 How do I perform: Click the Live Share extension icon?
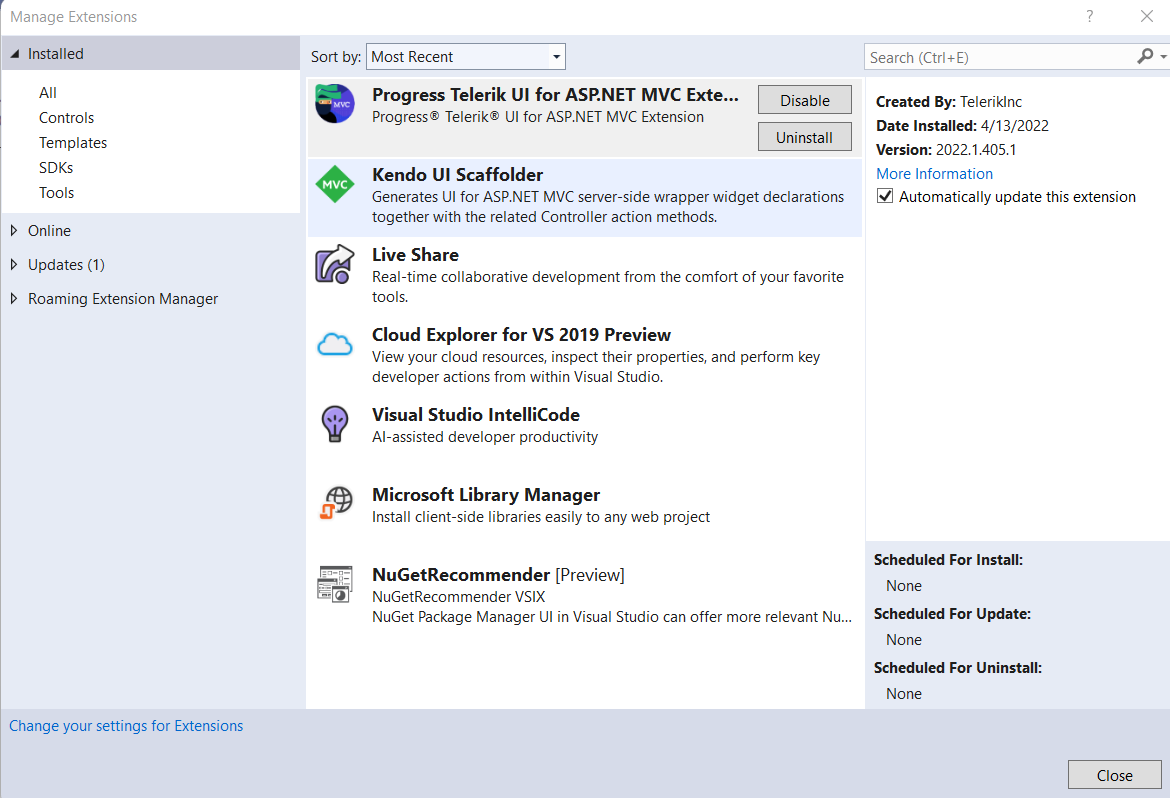coord(335,264)
